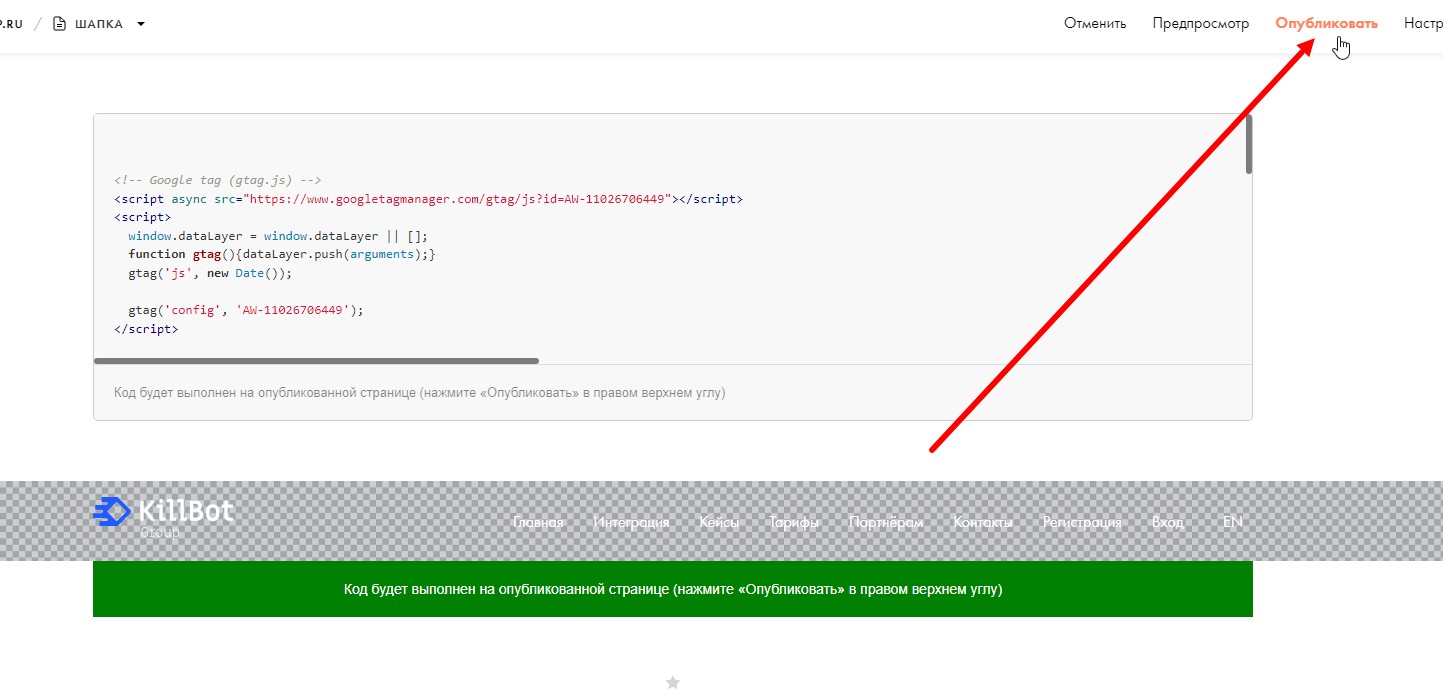This screenshot has height=700, width=1443.
Task: Click the Регистрация link in header
Action: 1082,522
